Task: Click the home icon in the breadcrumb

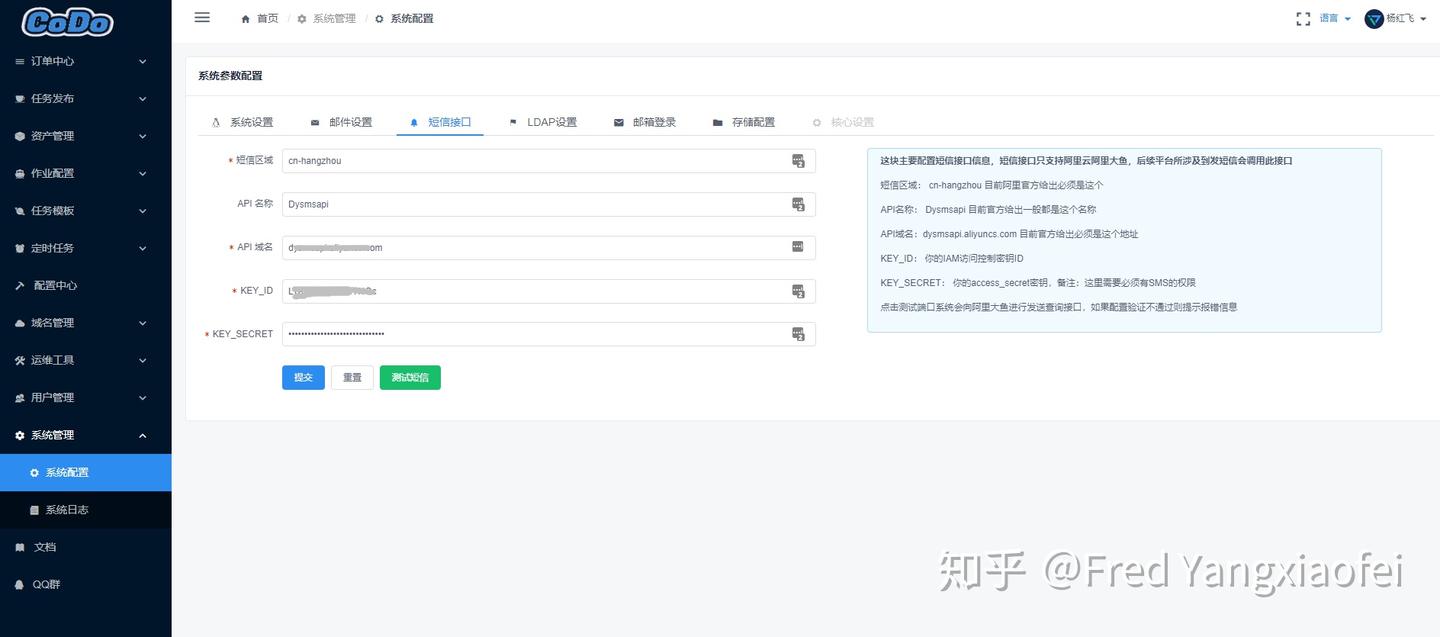Action: [x=243, y=17]
